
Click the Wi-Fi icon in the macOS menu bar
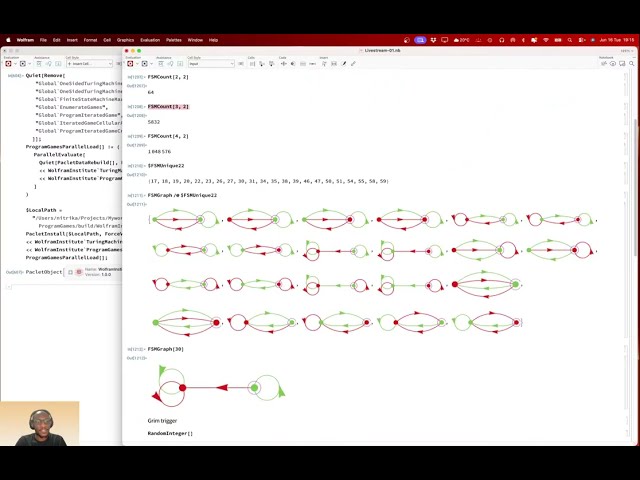546,40
